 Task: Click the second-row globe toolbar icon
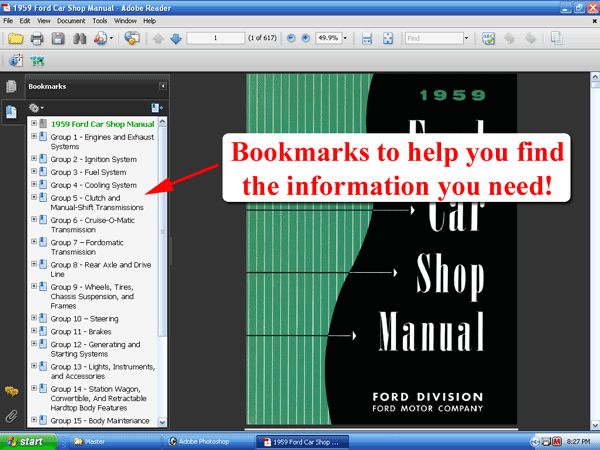pos(16,61)
